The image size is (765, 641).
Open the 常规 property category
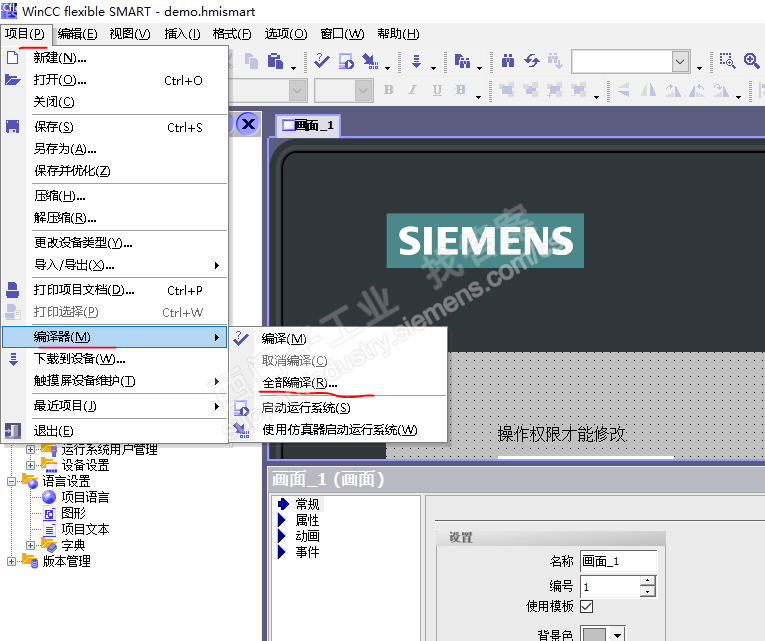pos(307,504)
